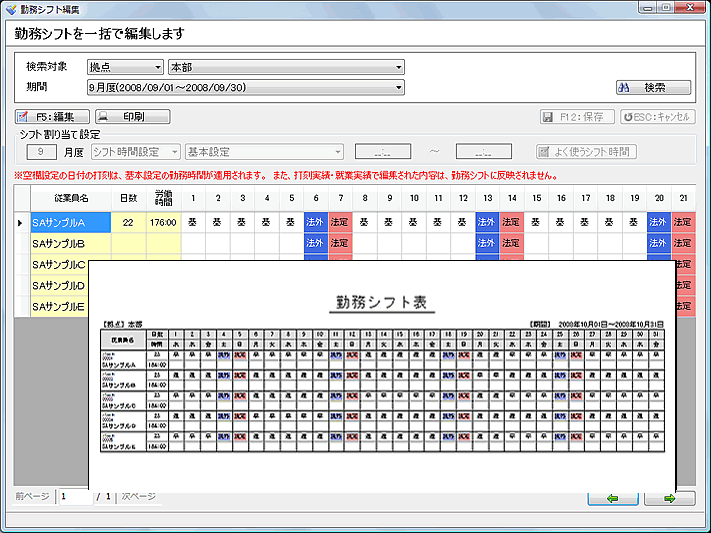This screenshot has width=711, height=533.
Task: Click the 前ページ link
Action: [32, 496]
